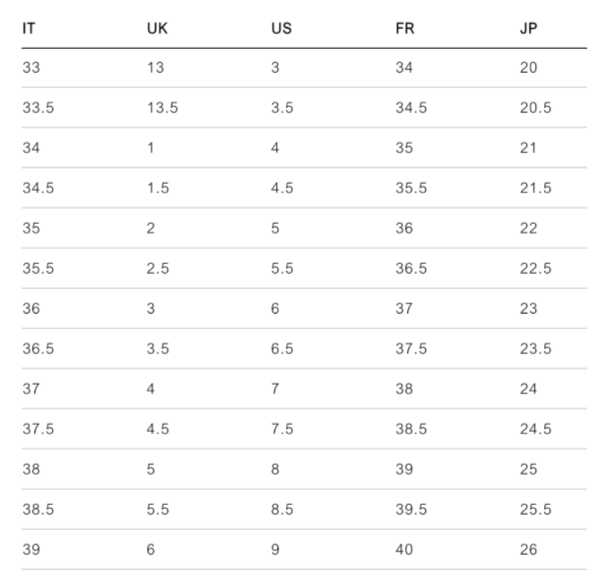Click the IT column header
Image resolution: width=605 pixels, height=582 pixels.
pyautogui.click(x=29, y=28)
